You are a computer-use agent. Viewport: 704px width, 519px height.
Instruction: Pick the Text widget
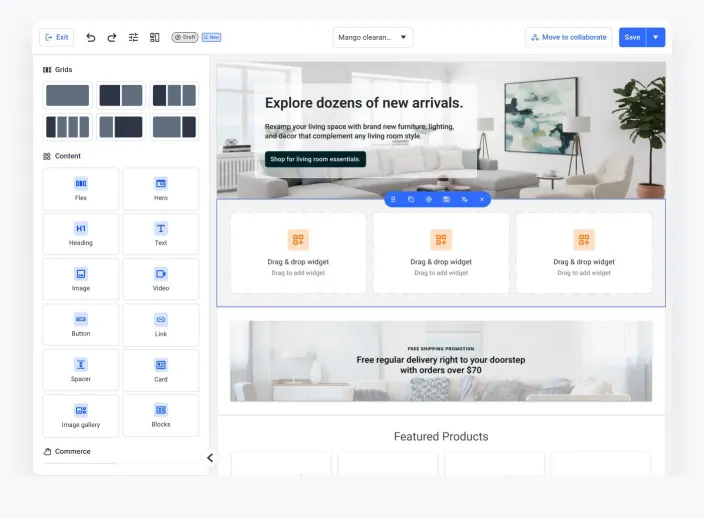pos(161,234)
